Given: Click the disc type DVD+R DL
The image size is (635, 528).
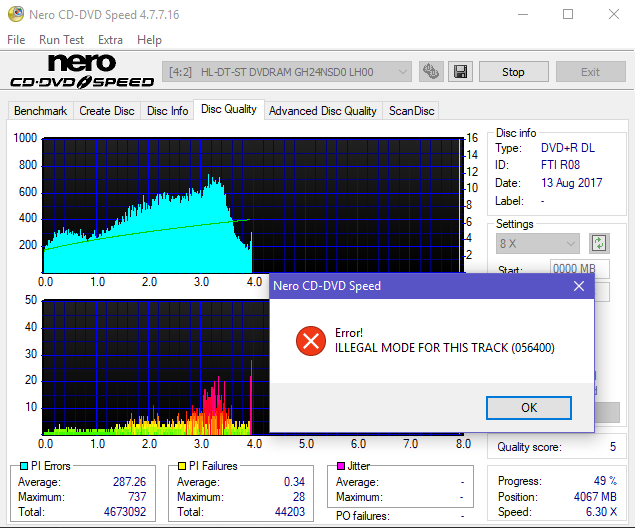Looking at the screenshot, I should point(568,148).
